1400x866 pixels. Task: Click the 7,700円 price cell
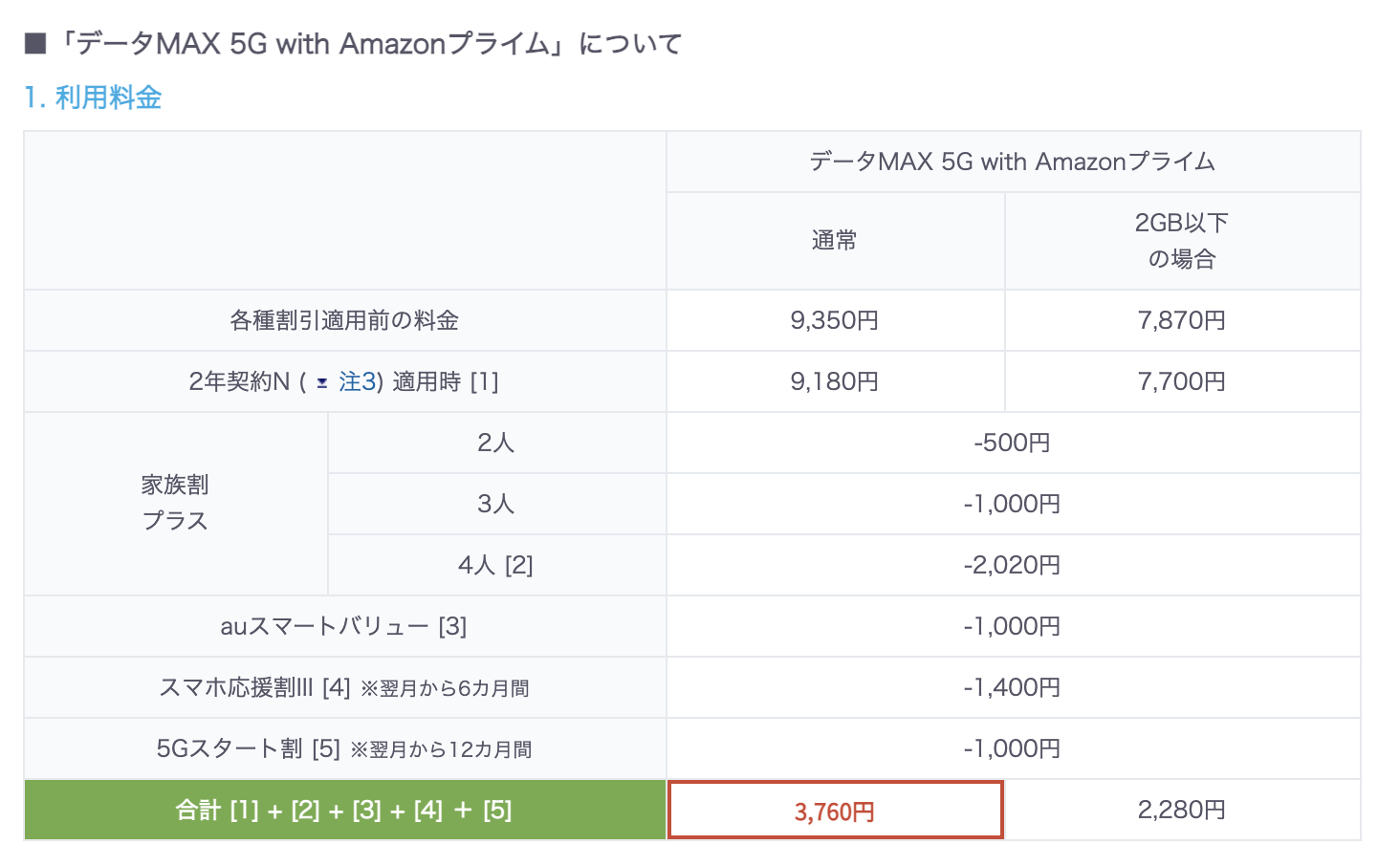click(x=1182, y=381)
